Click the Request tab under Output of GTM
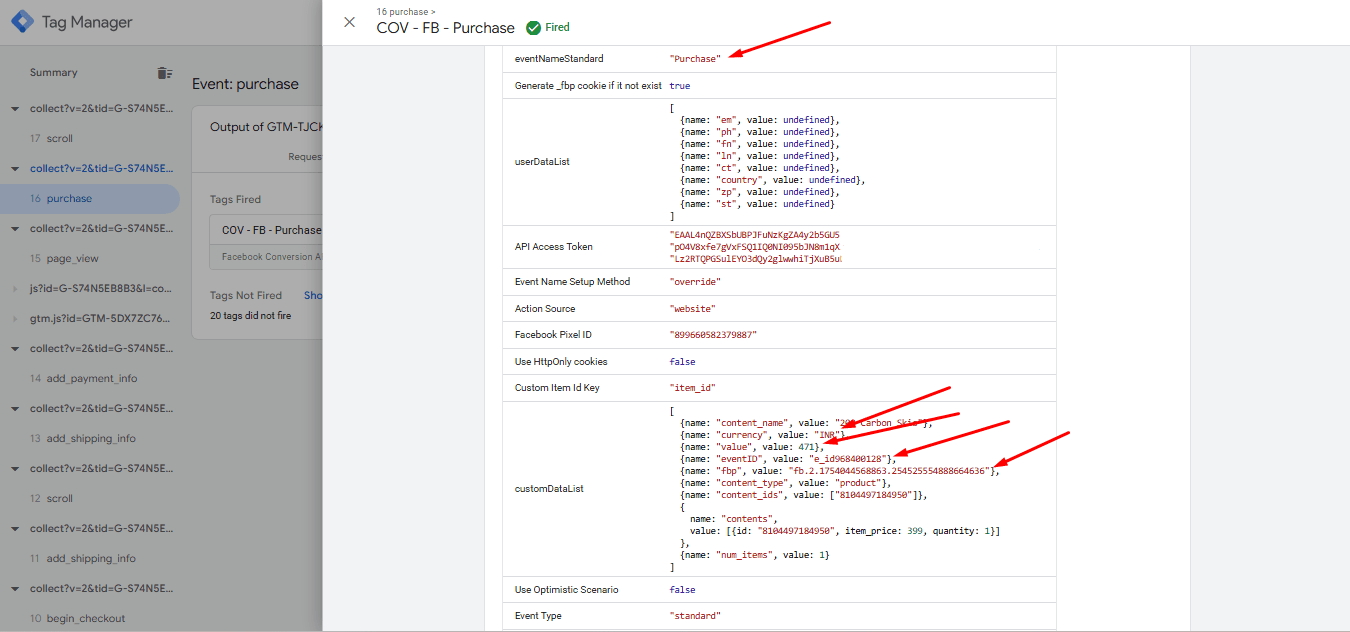This screenshot has width=1350, height=632. pyautogui.click(x=305, y=156)
